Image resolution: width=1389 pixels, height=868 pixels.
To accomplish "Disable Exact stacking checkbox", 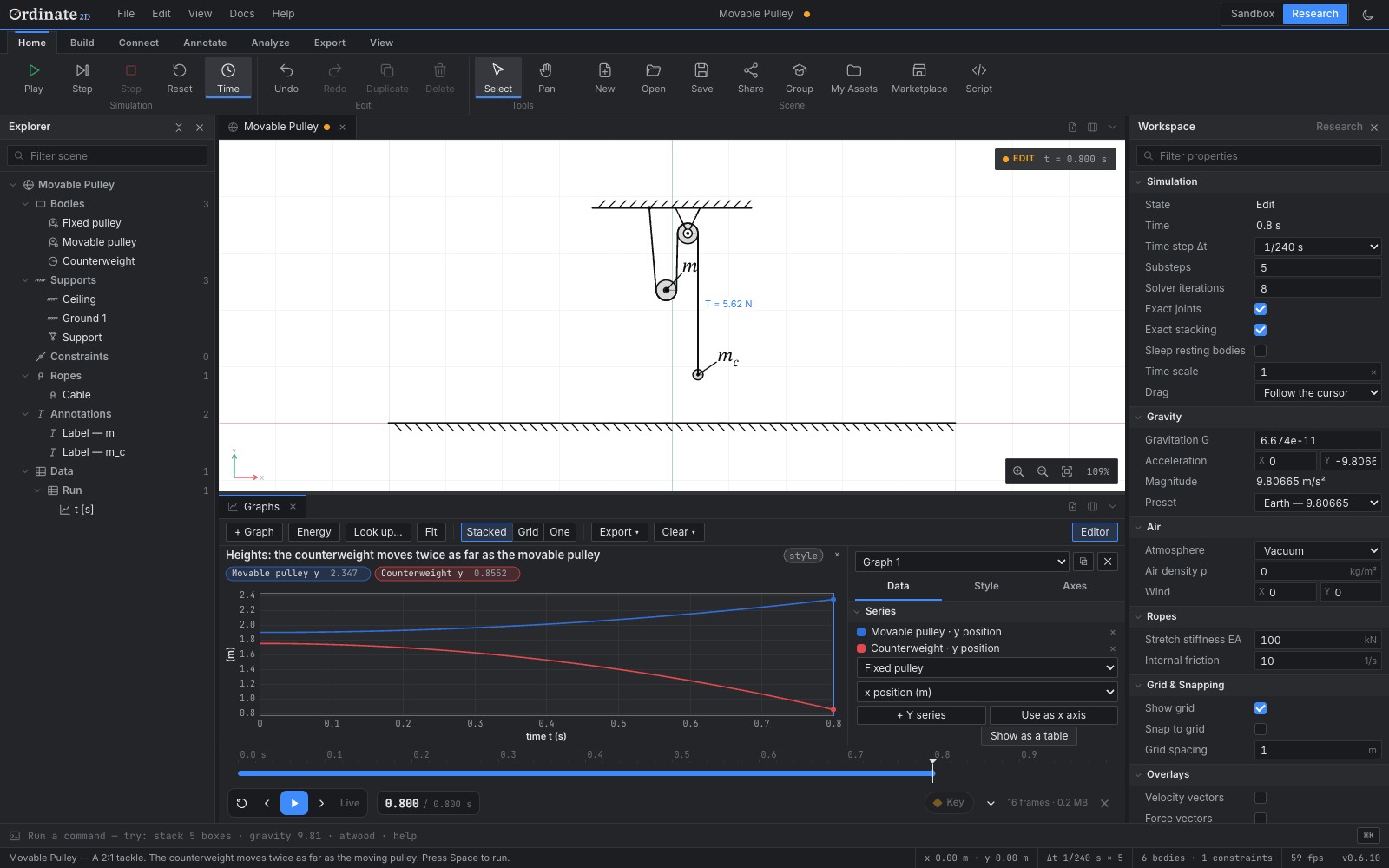I will point(1261,330).
